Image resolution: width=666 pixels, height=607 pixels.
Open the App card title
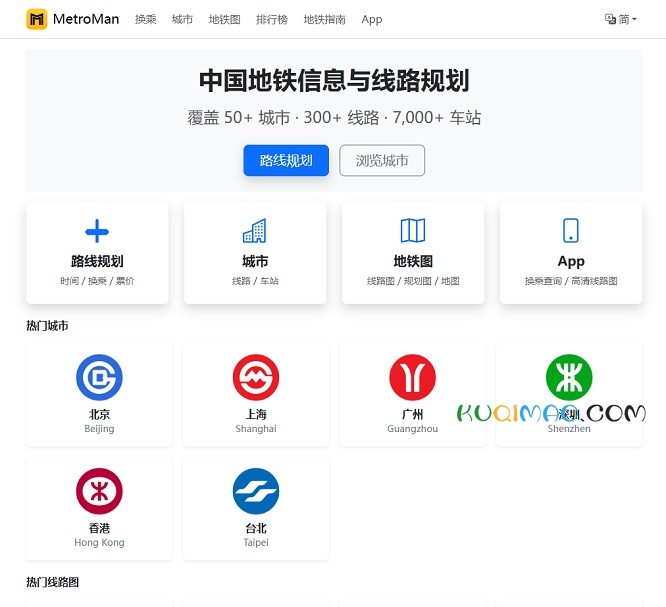coord(571,261)
